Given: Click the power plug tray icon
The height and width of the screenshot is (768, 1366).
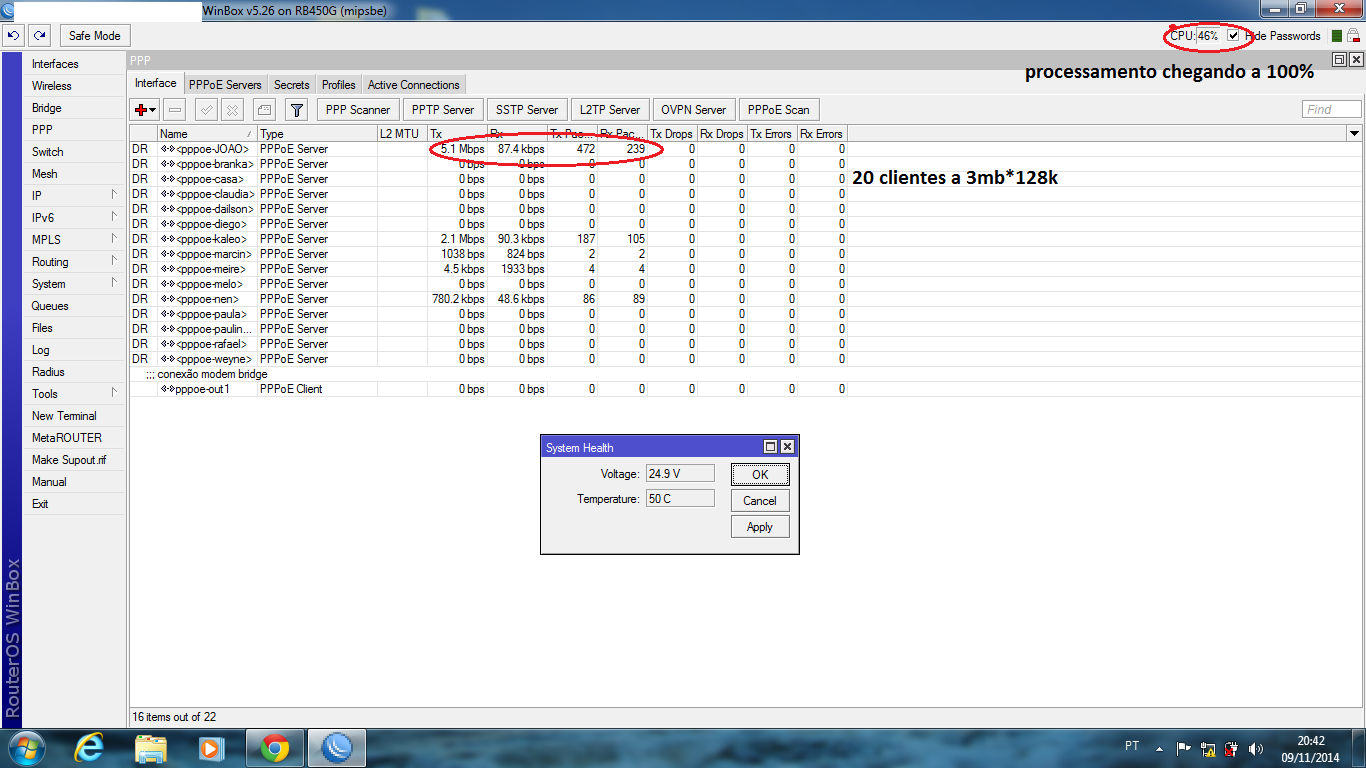Looking at the screenshot, I should 1232,748.
